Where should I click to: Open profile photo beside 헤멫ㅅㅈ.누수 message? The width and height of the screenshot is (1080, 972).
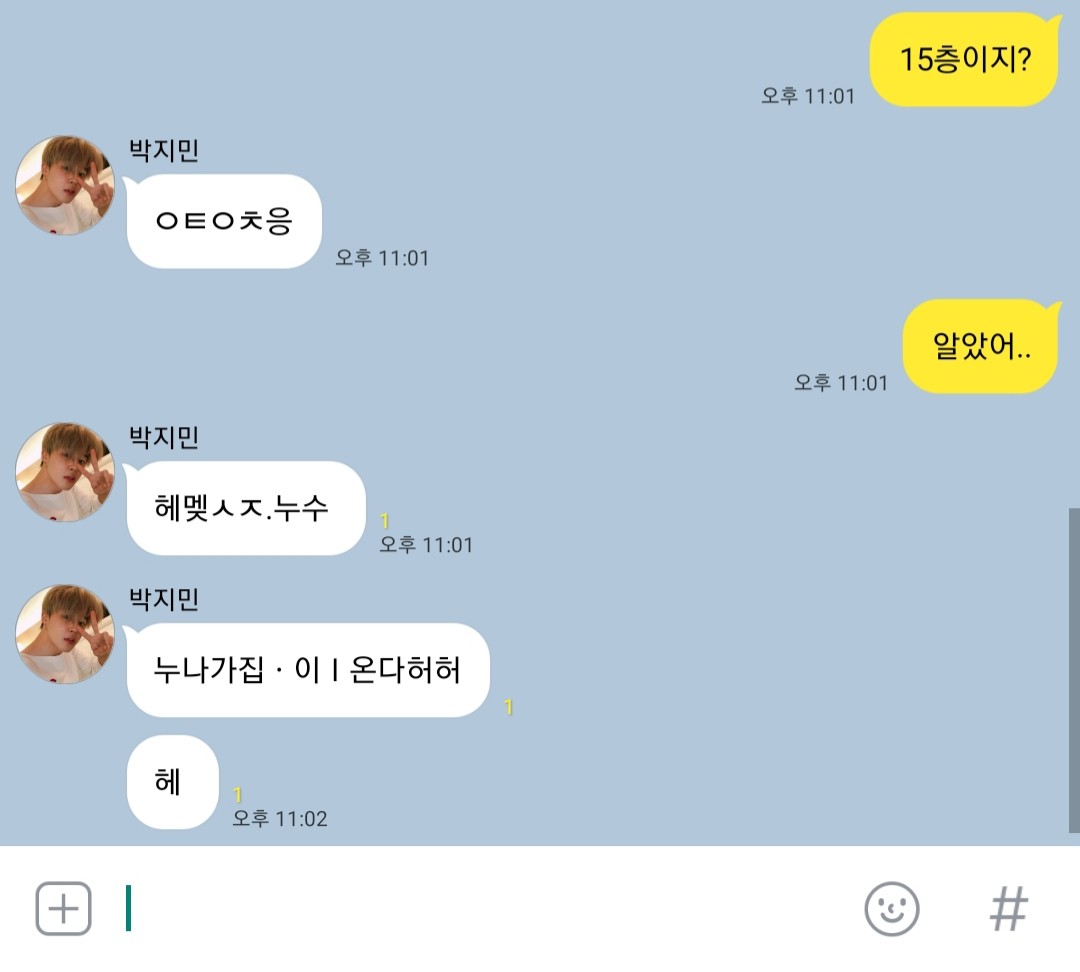tap(65, 472)
